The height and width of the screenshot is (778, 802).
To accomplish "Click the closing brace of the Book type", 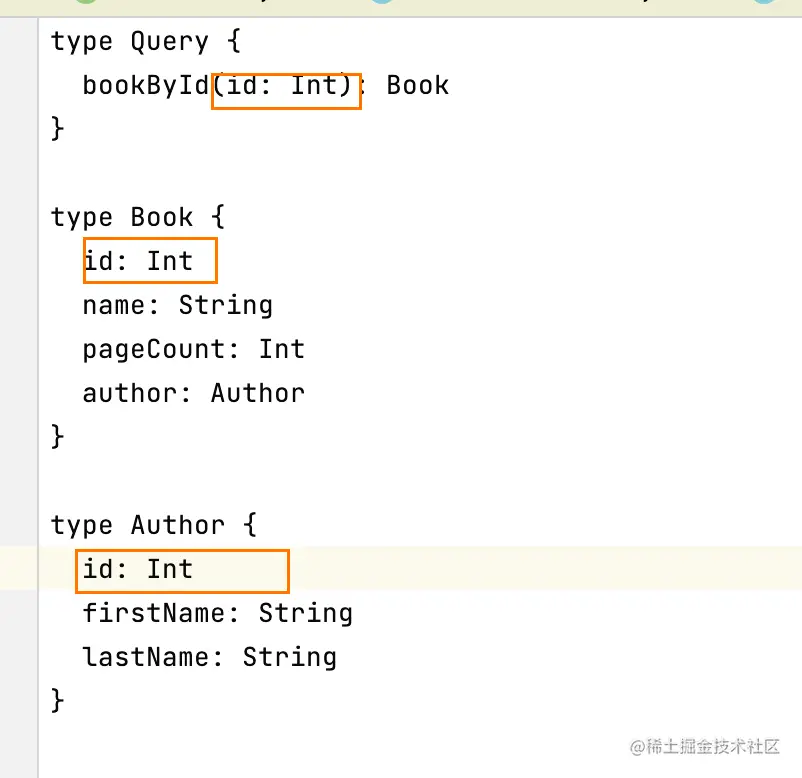I will 57,436.
